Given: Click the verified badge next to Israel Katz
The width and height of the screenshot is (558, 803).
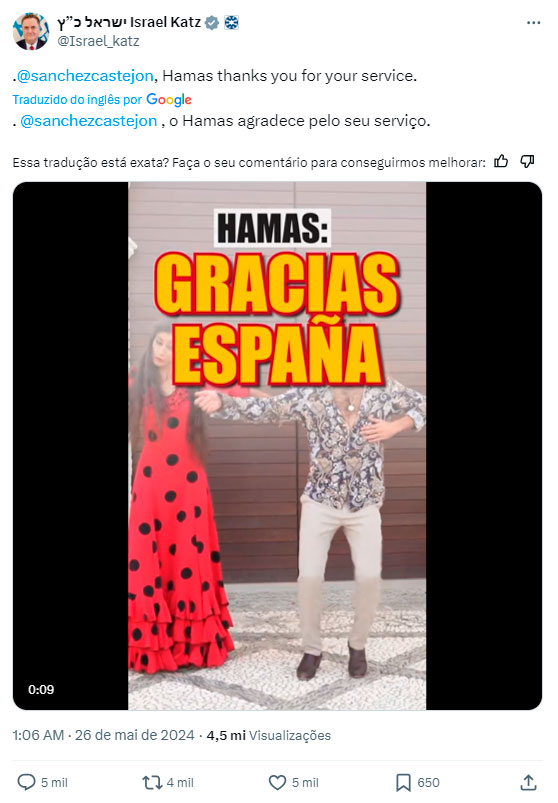Looking at the screenshot, I should [212, 23].
